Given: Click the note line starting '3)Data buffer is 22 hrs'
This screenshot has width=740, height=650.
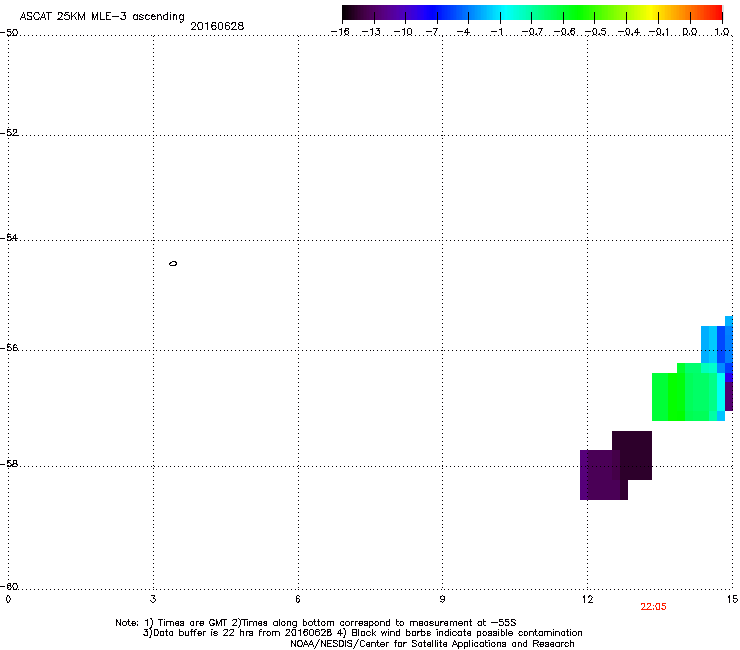Looking at the screenshot, I should click(x=362, y=633).
